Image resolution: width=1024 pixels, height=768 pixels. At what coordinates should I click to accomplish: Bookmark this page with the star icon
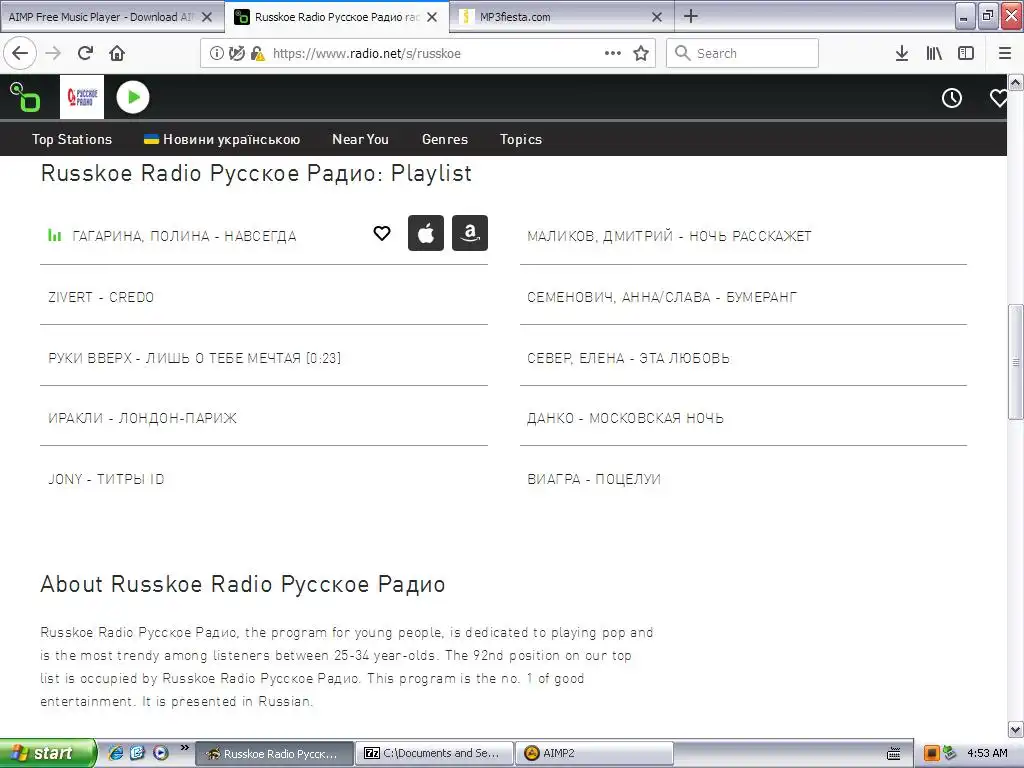point(641,54)
